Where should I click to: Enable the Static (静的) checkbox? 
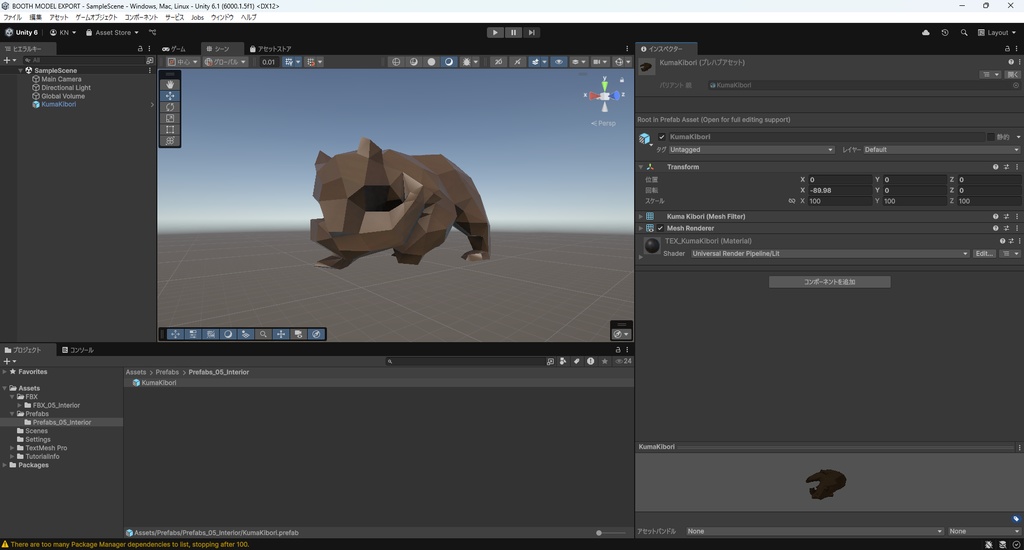[x=991, y=137]
